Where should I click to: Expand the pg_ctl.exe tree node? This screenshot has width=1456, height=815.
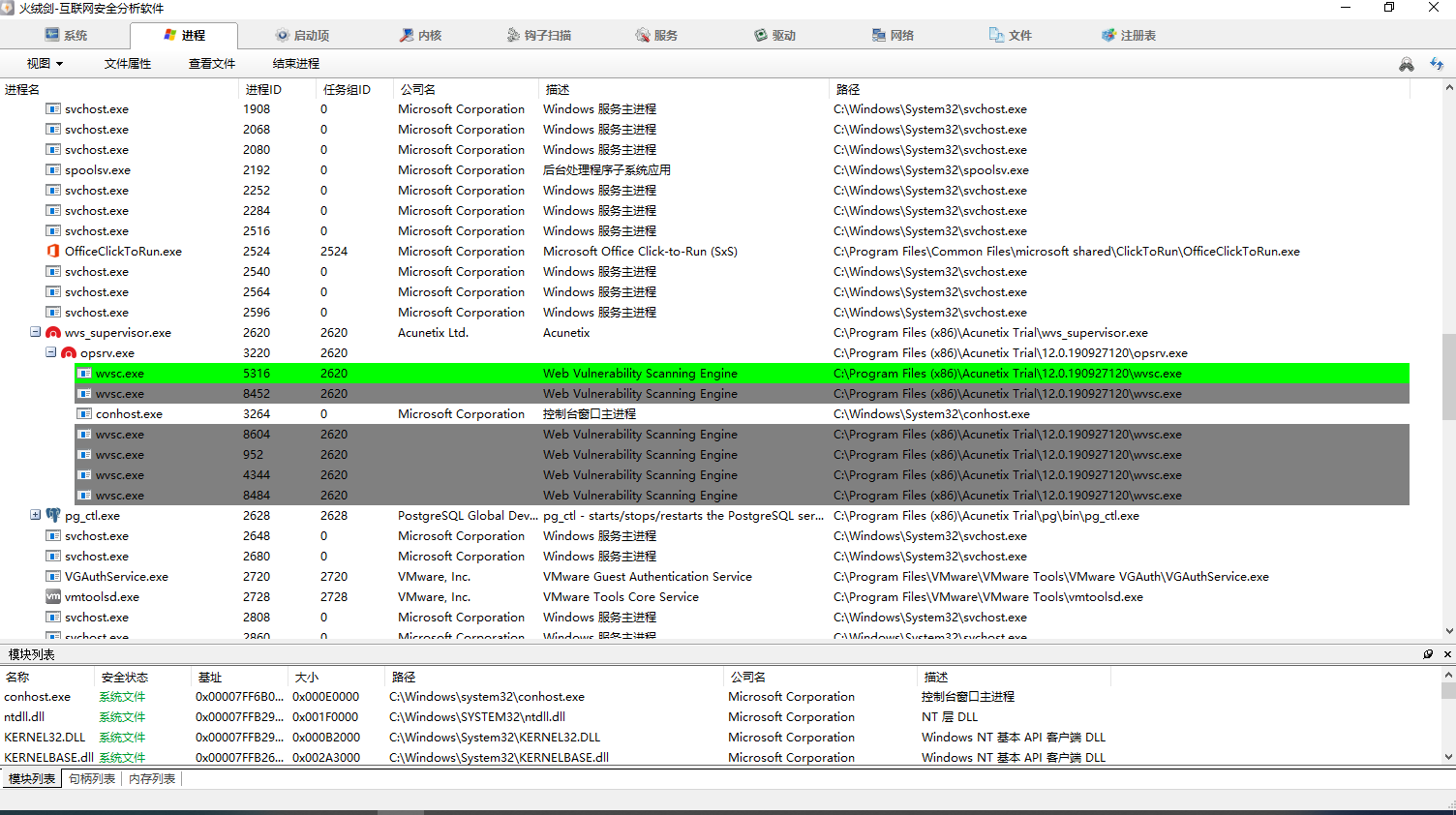(x=36, y=515)
